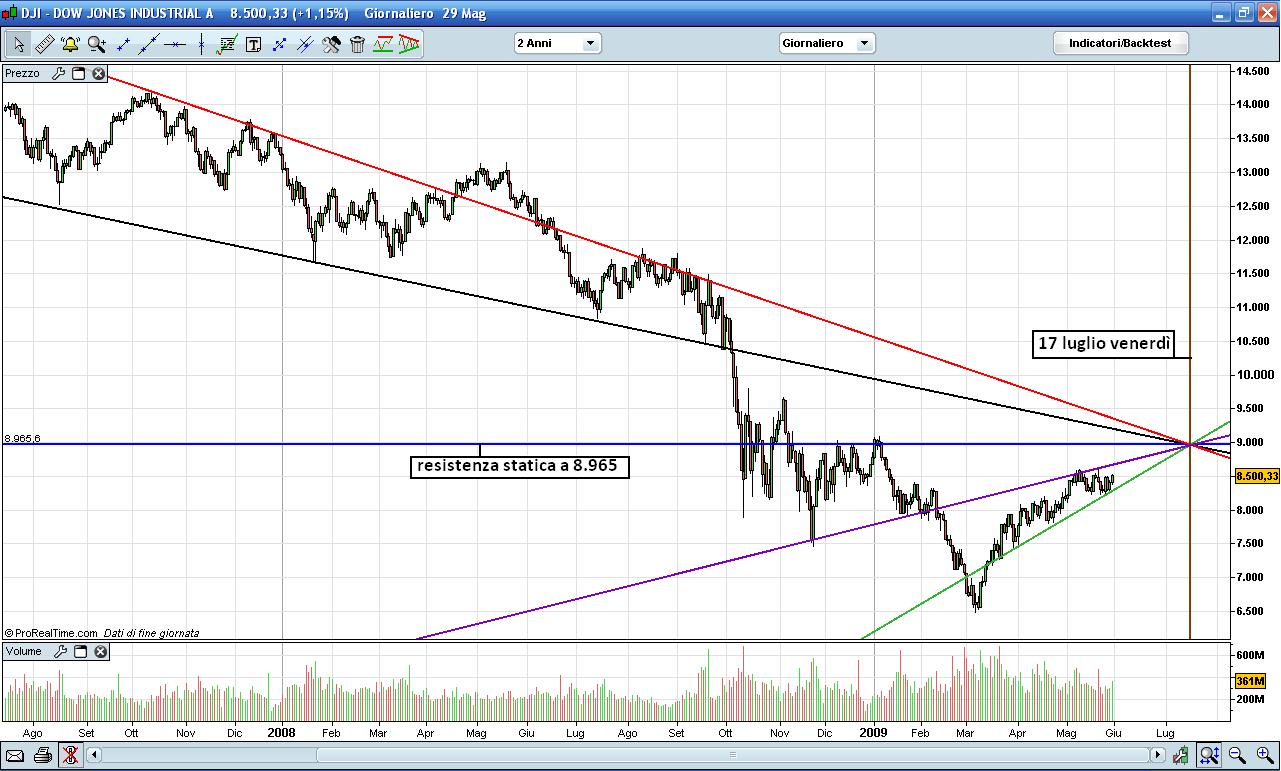1281x771 pixels.
Task: Click the Volume panel title
Action: (x=24, y=651)
